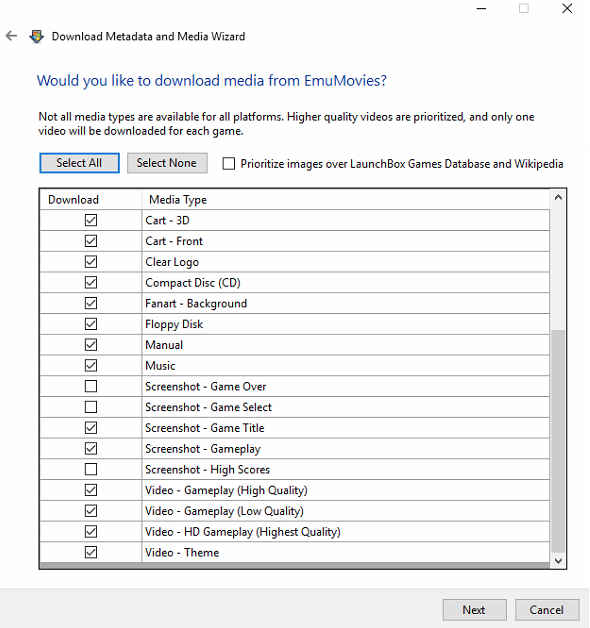The height and width of the screenshot is (628, 590).
Task: Check Screenshot - Game Over checkbox
Action: tap(91, 386)
